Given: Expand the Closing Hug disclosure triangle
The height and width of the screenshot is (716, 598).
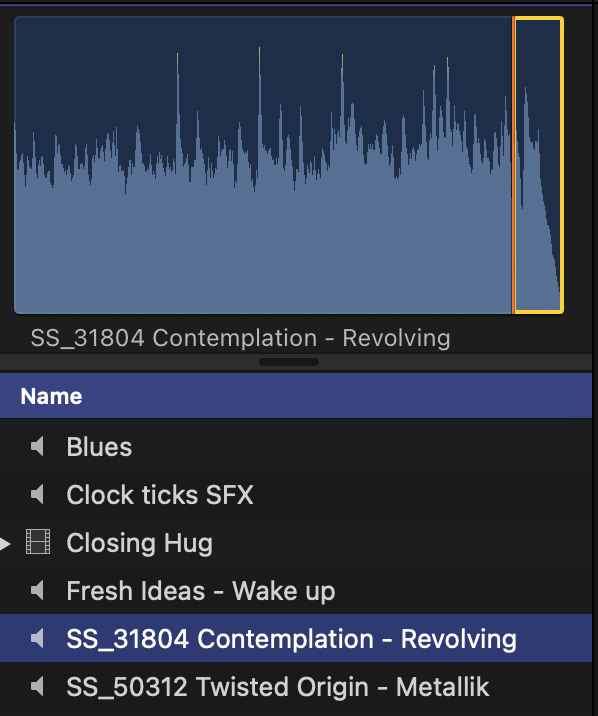Looking at the screenshot, I should click(x=5, y=543).
